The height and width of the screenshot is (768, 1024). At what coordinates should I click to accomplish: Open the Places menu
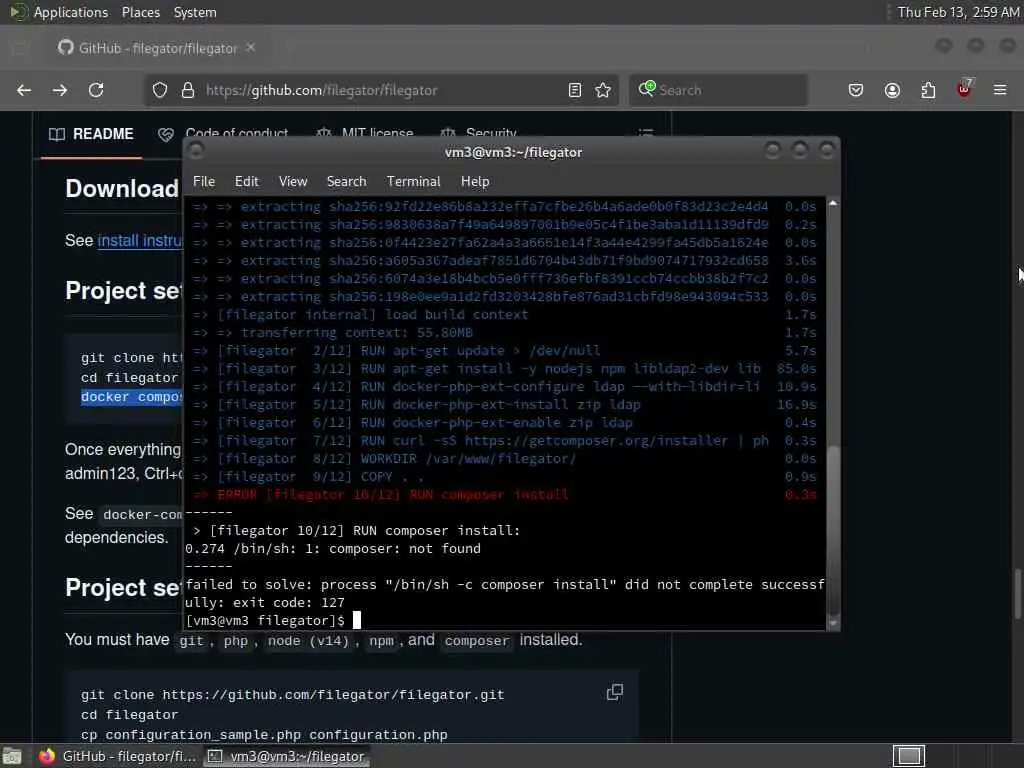140,12
